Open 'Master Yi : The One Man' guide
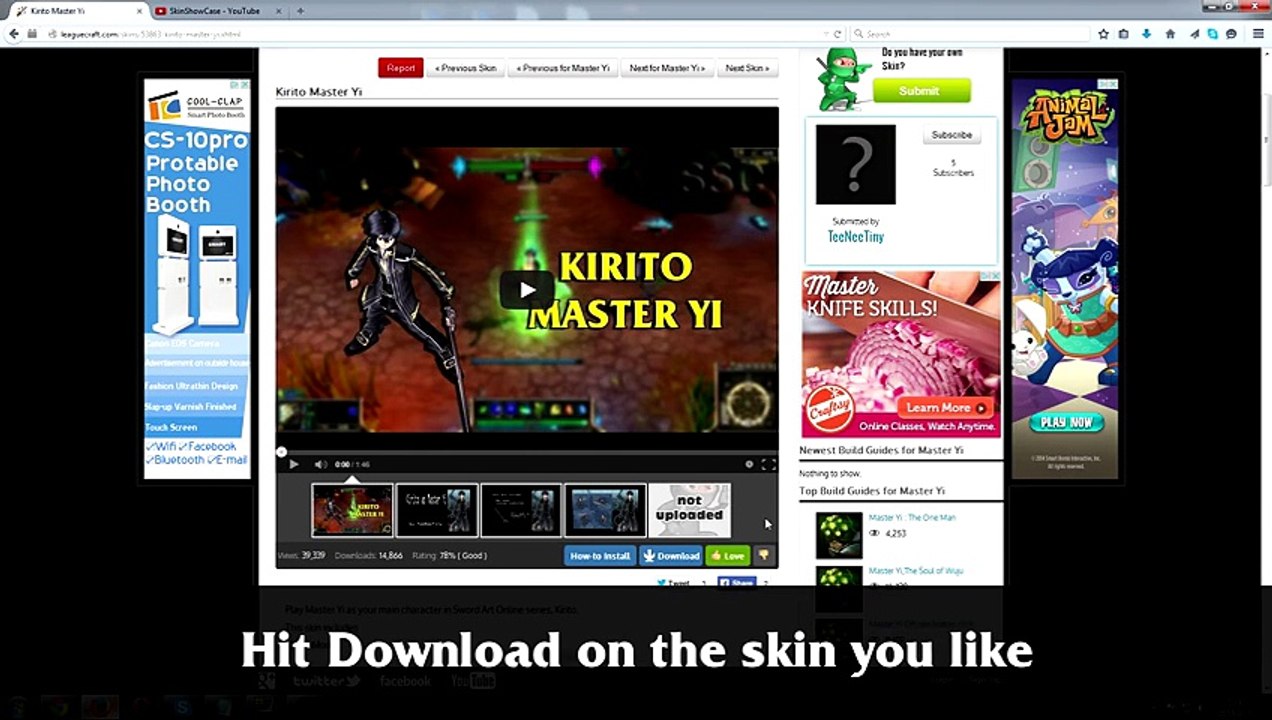This screenshot has height=720, width=1272. [x=912, y=518]
